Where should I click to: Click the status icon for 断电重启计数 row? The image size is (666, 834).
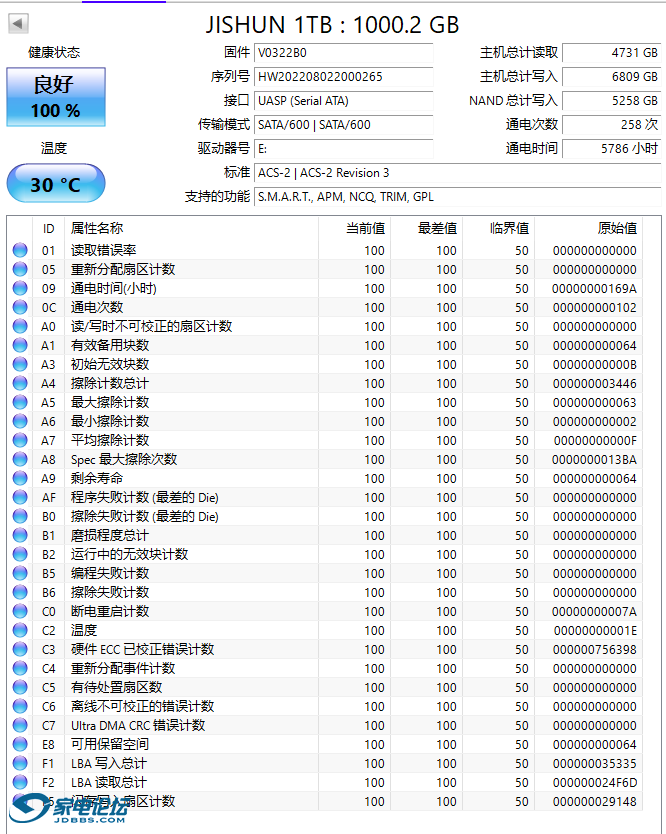pyautogui.click(x=20, y=611)
